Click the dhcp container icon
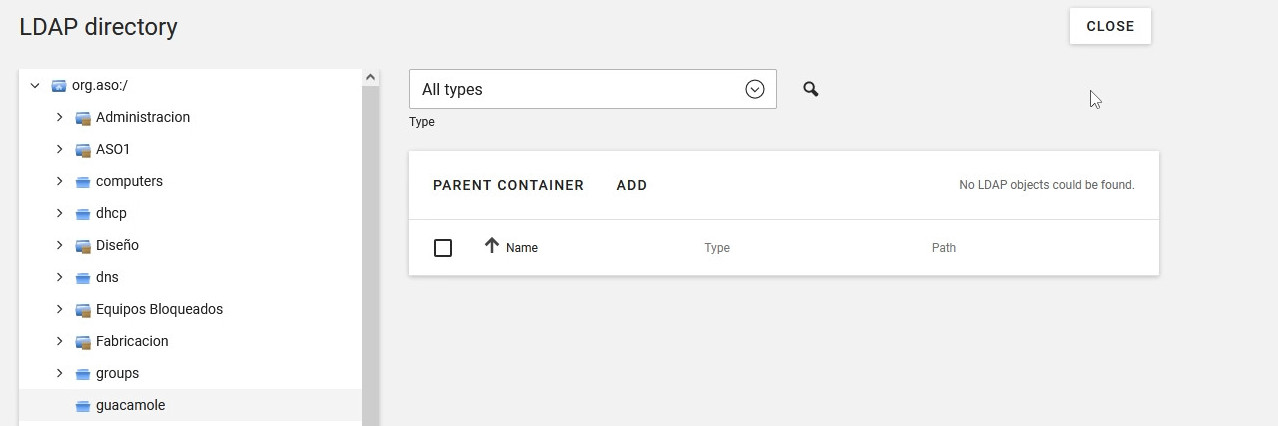 pos(83,214)
